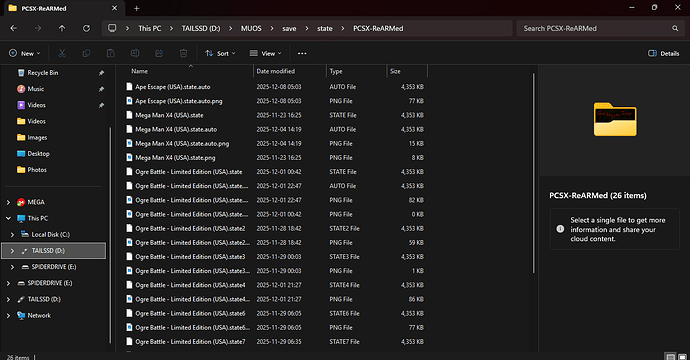Expand the MEGA tree node
This screenshot has width=690, height=360.
(x=8, y=202)
